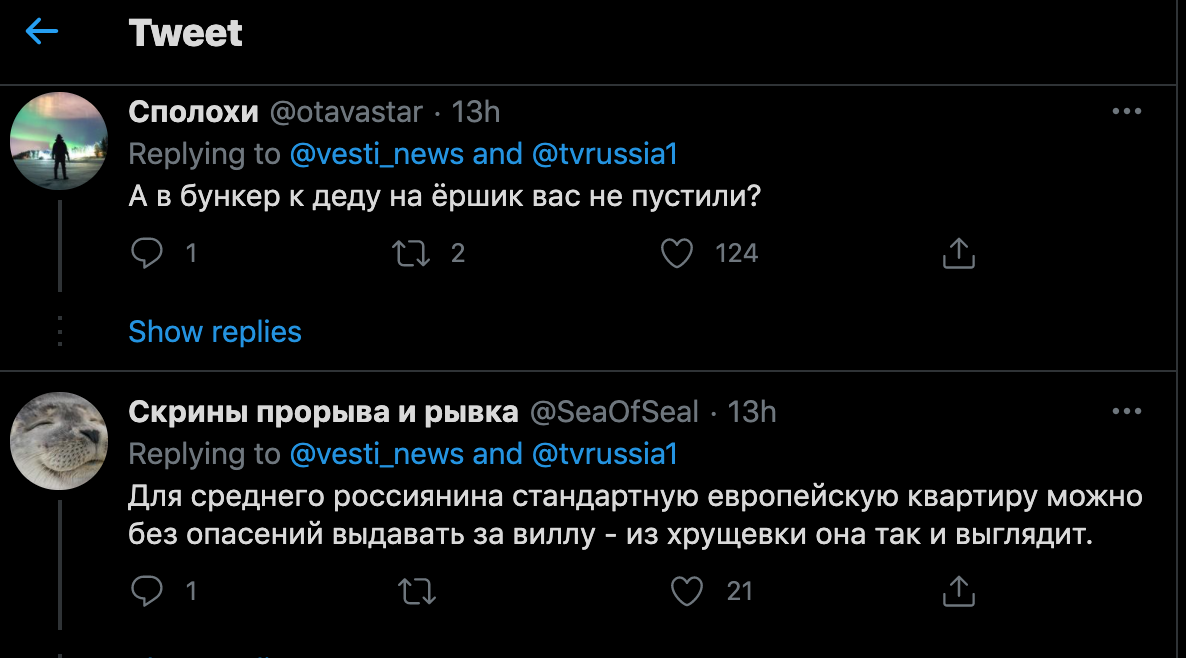The width and height of the screenshot is (1186, 658).
Task: Open the Сполохи display name
Action: pos(193,112)
